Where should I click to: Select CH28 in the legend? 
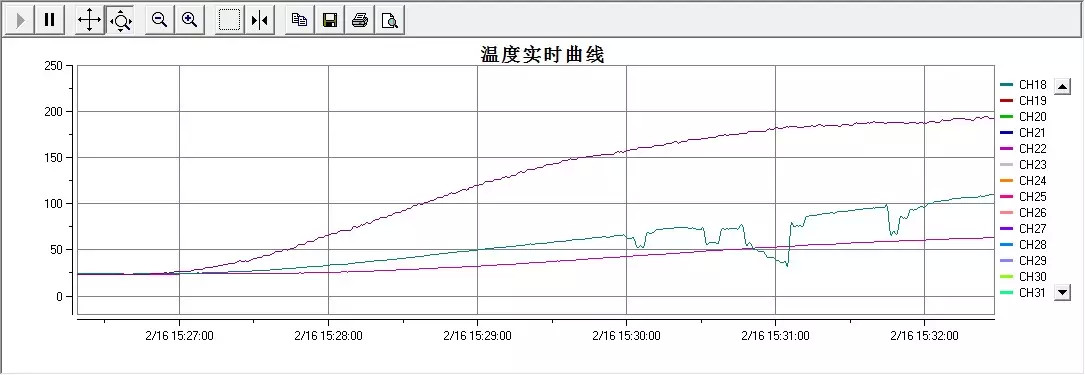point(1024,244)
